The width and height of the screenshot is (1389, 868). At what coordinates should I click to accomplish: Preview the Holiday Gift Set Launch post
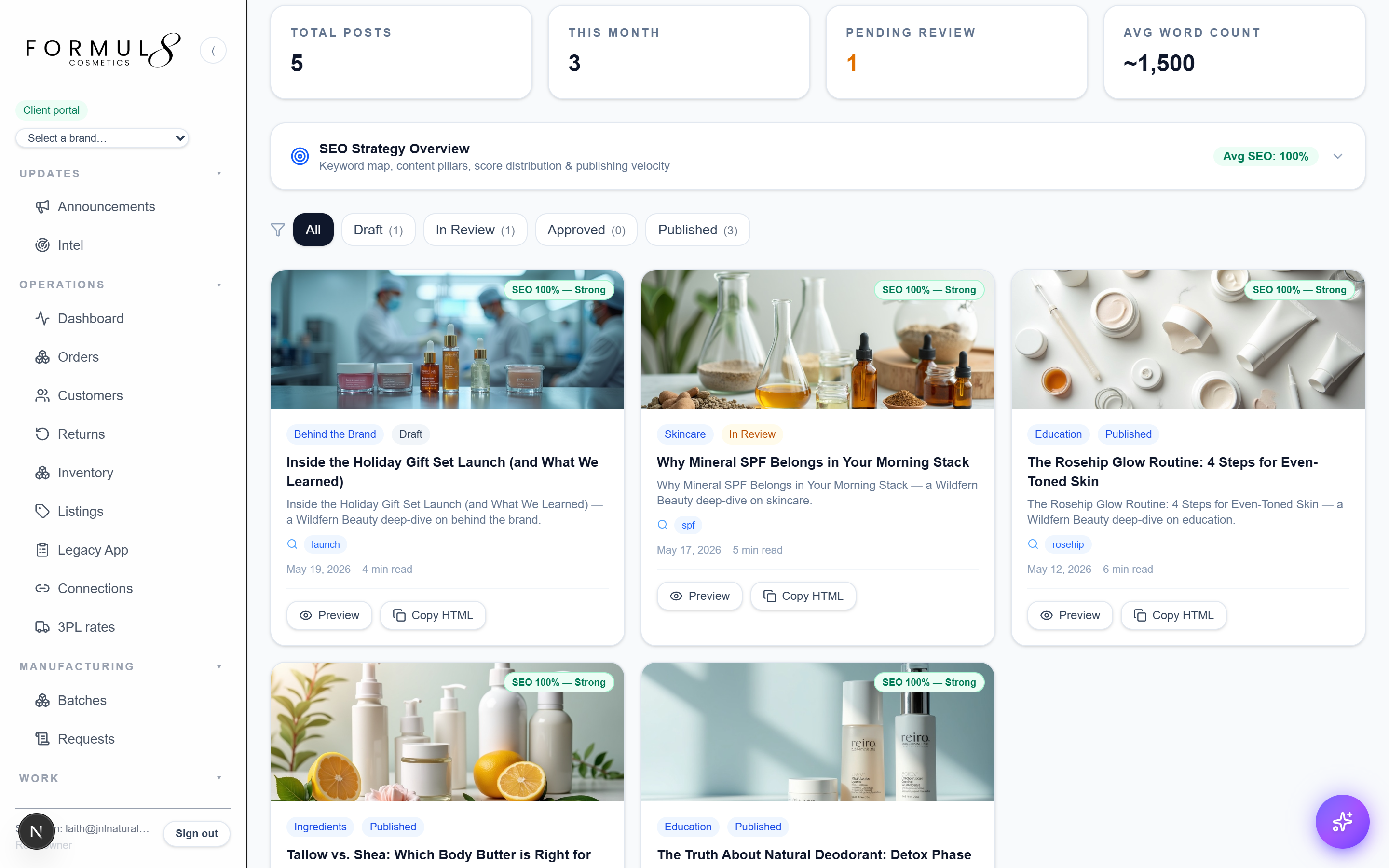coord(329,615)
